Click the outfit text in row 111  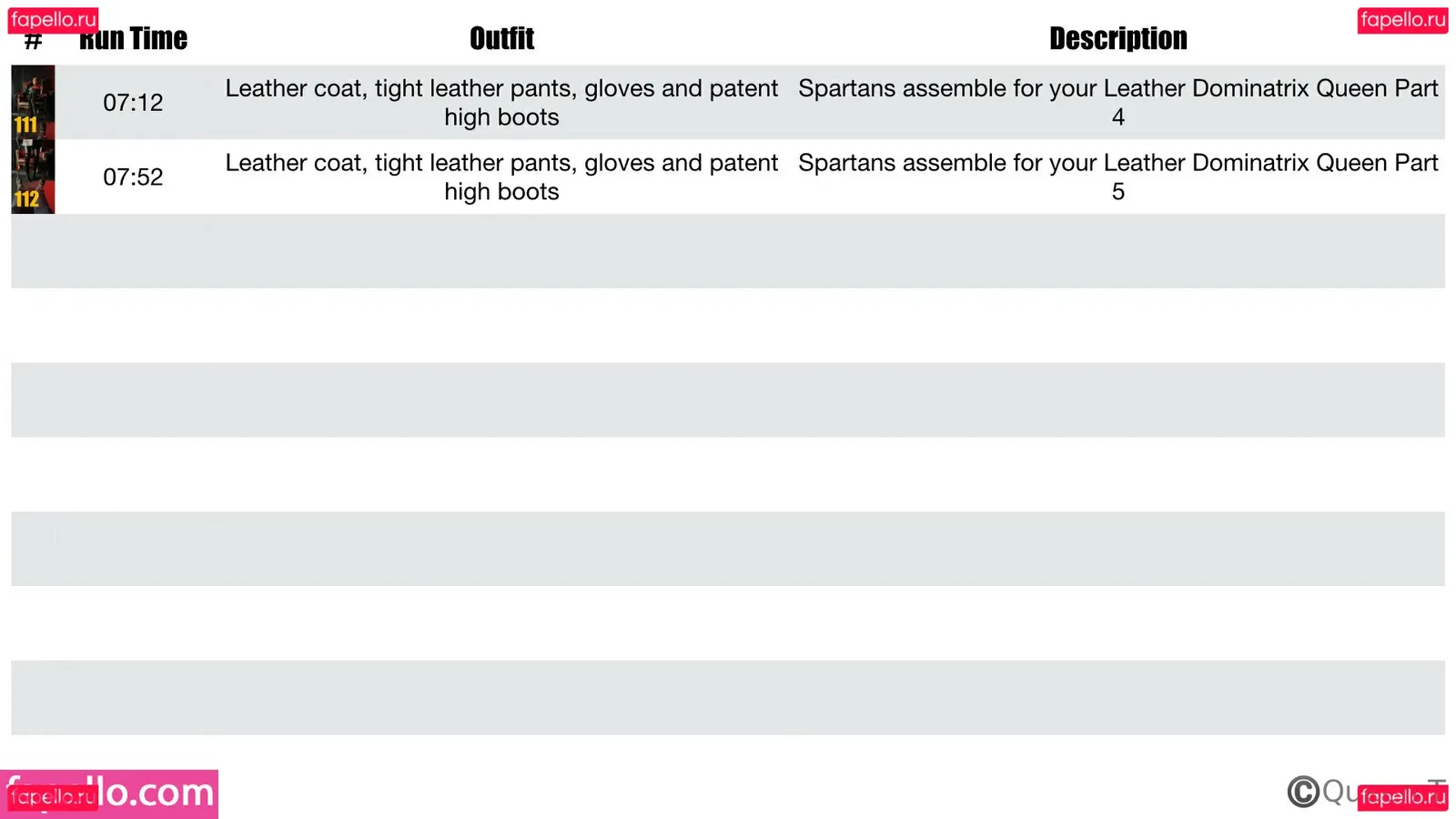[501, 103]
